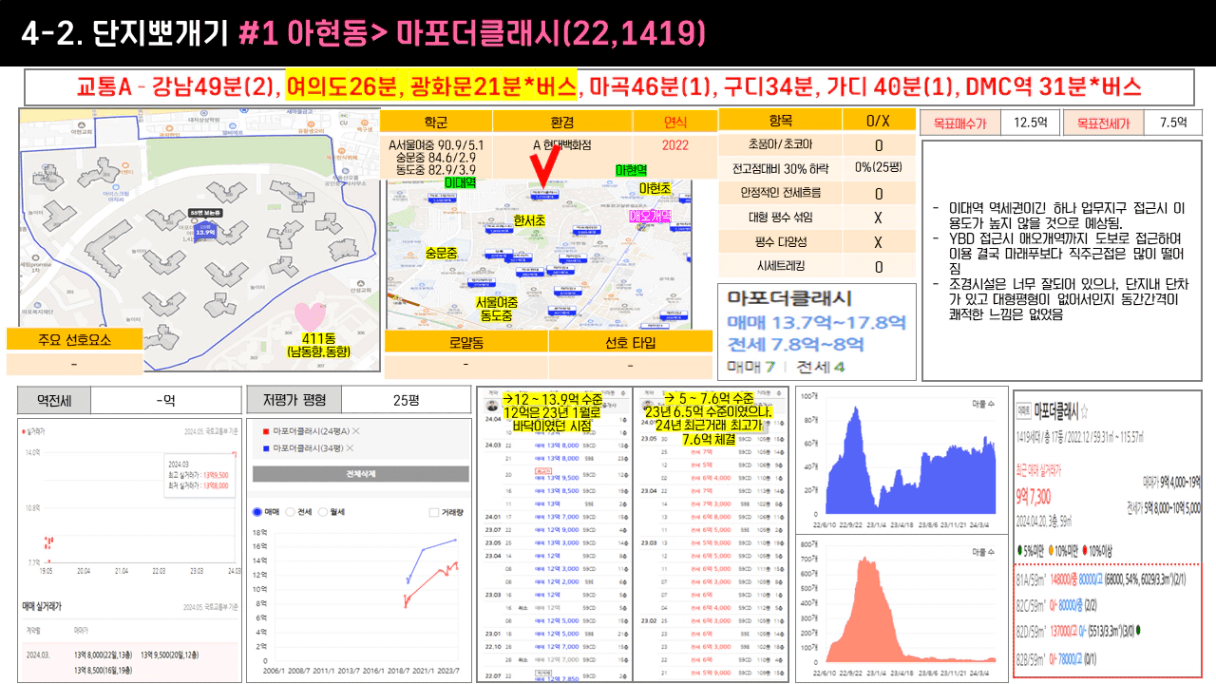Click the 목표전세가 label cell
This screenshot has width=1216, height=684.
coord(1102,123)
